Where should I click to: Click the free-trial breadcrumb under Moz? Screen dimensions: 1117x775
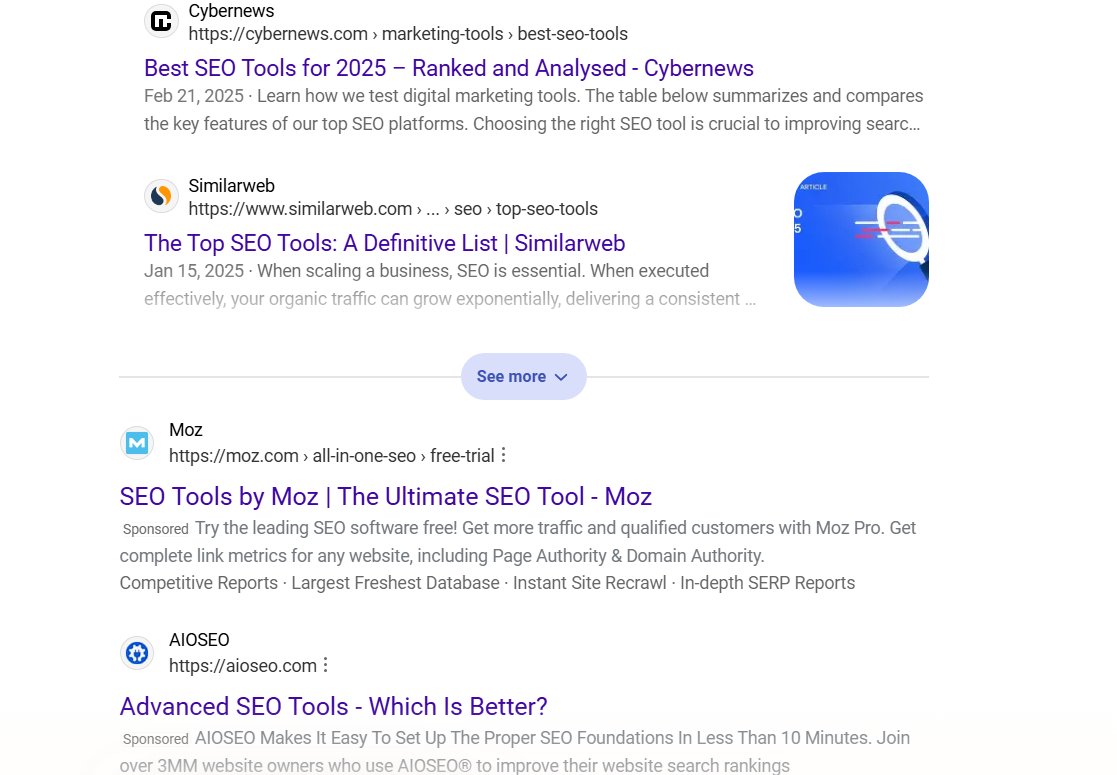[462, 455]
